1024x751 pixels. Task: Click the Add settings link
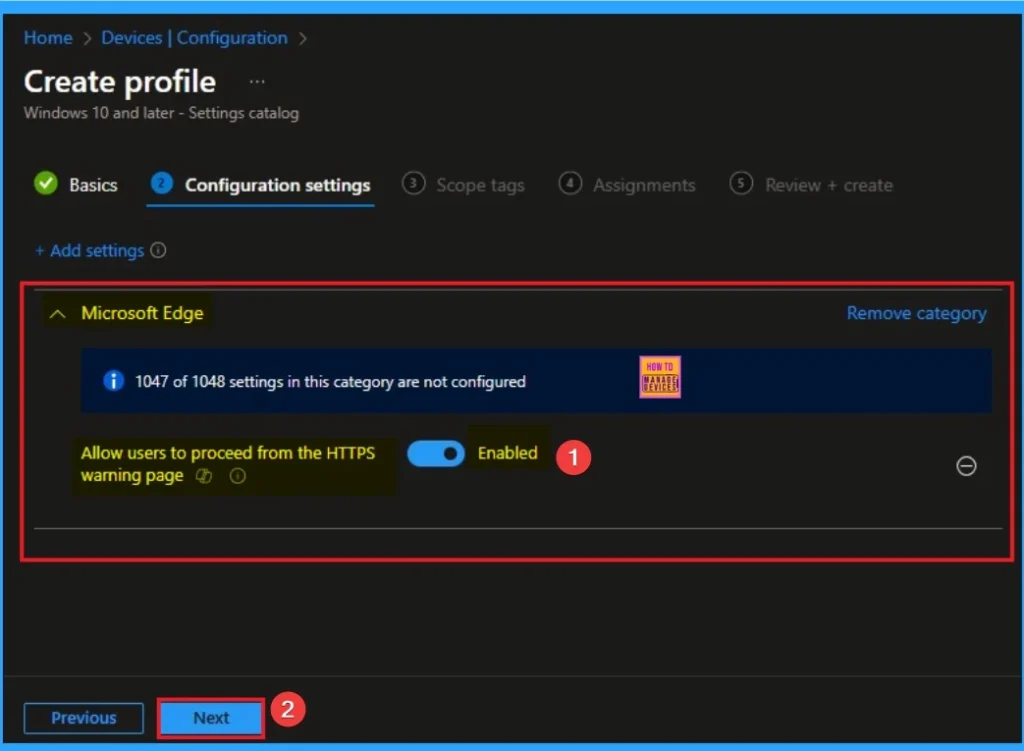coord(90,251)
